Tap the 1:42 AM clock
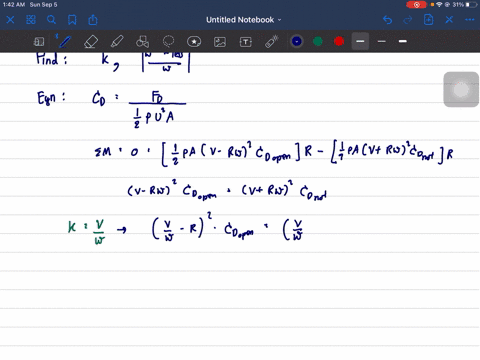 pos(14,5)
